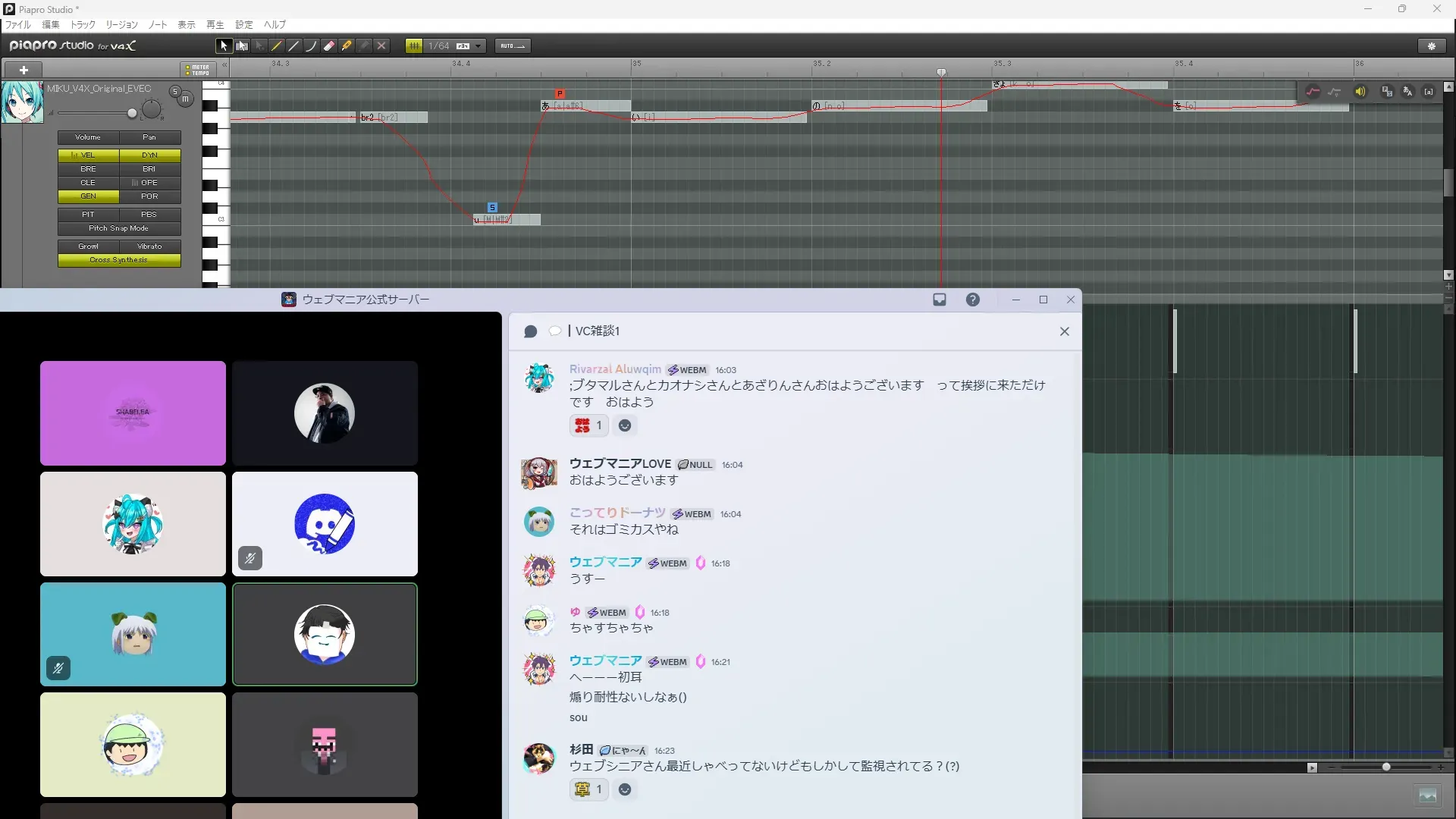Select the curved line tool
This screenshot has width=1456, height=819.
312,46
